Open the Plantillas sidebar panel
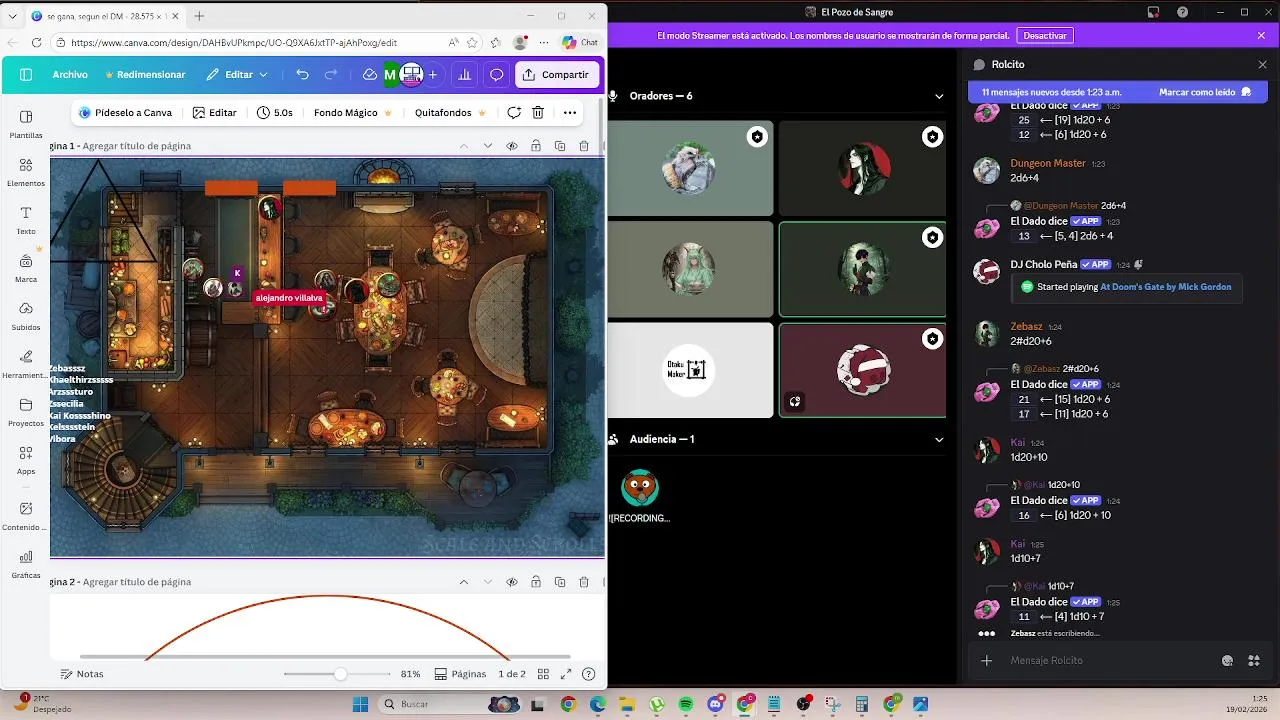The width and height of the screenshot is (1280, 720). 26,124
